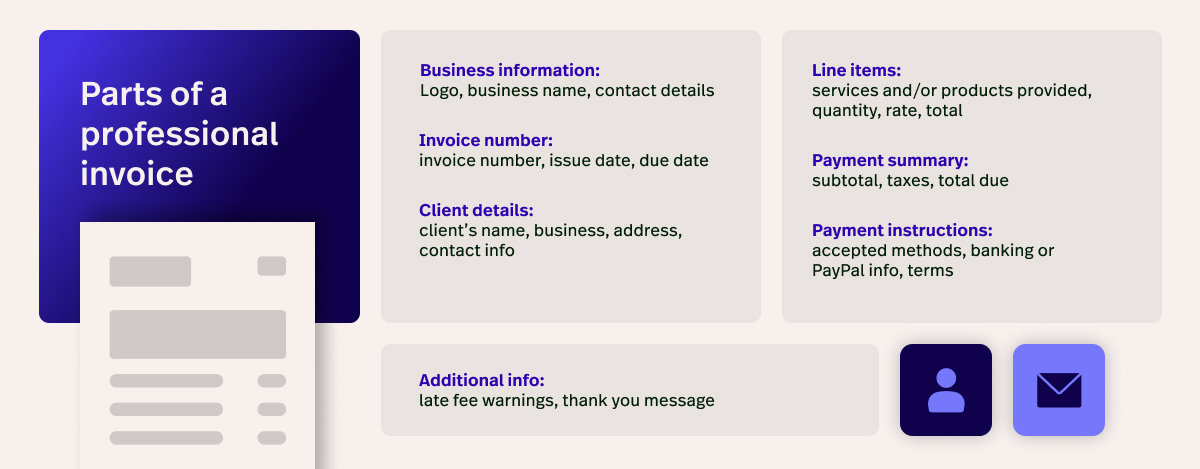Click the "Additional info:" heading
Screen dimensions: 1200x469
coord(481,381)
